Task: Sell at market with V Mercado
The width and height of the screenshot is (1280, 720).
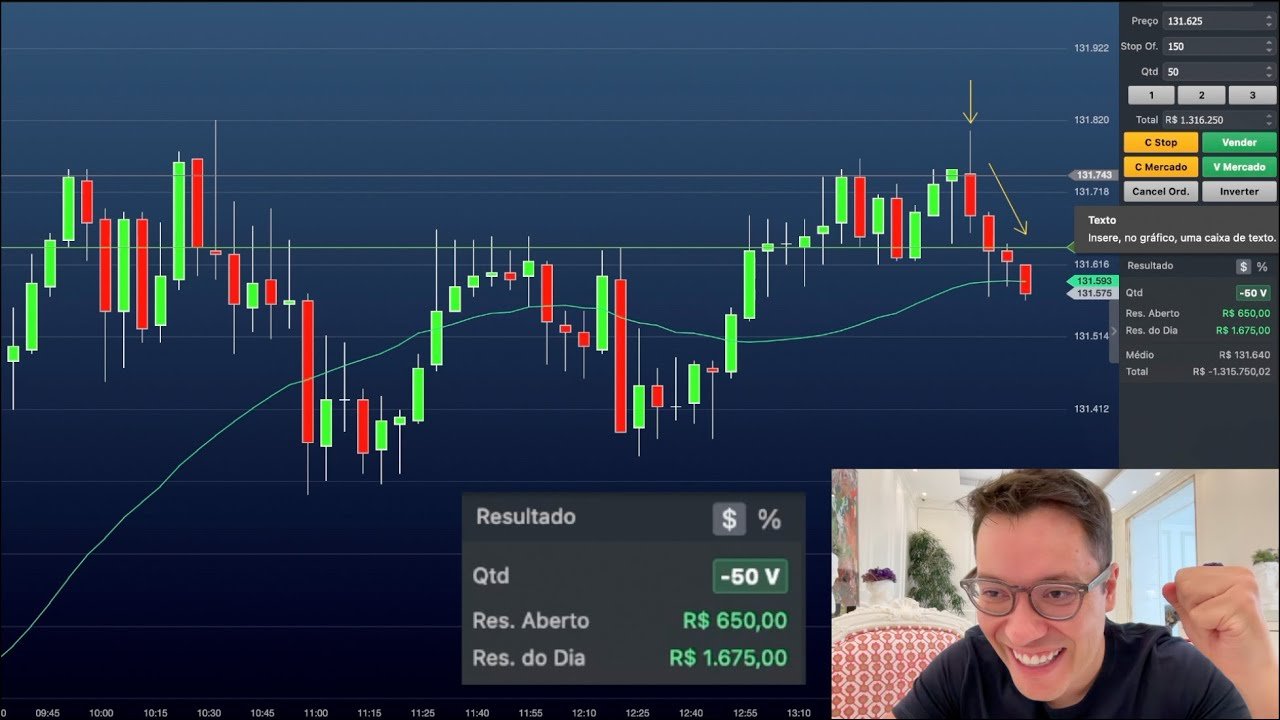Action: 1239,167
